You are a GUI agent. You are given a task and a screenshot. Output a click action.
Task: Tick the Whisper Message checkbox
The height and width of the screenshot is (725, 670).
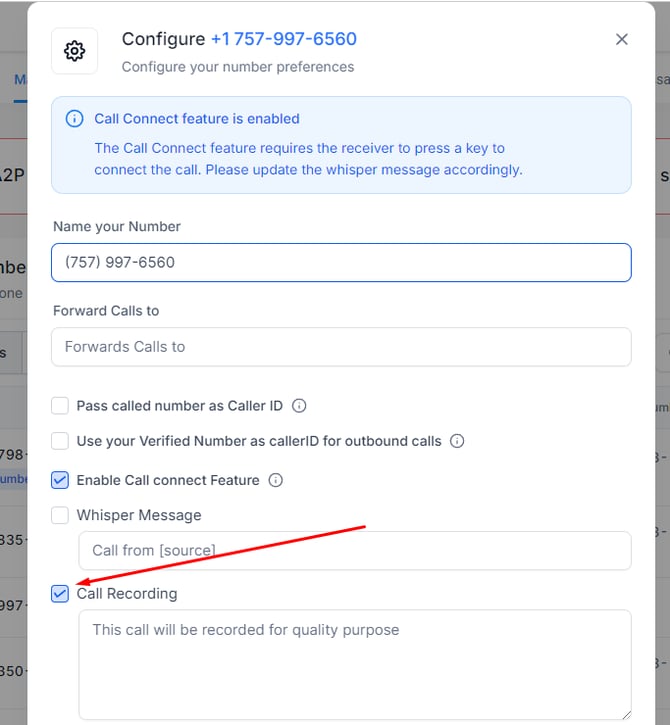[x=60, y=515]
